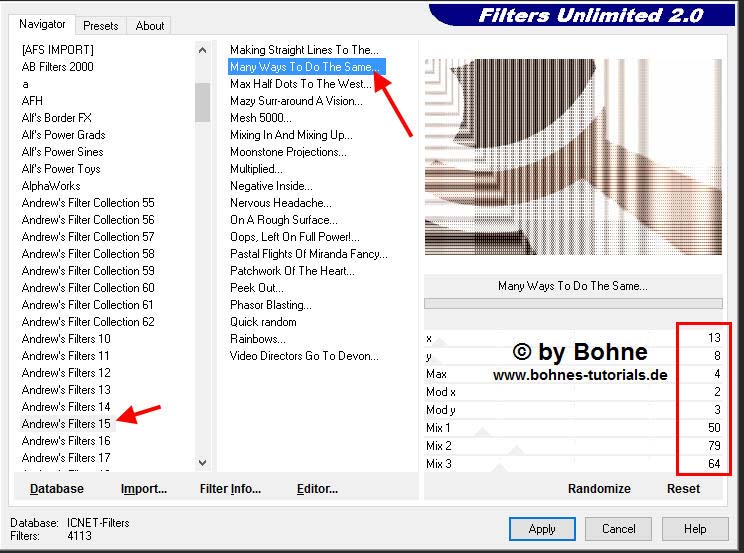This screenshot has height=553, width=744.
Task: Open the About tab
Action: 150,26
